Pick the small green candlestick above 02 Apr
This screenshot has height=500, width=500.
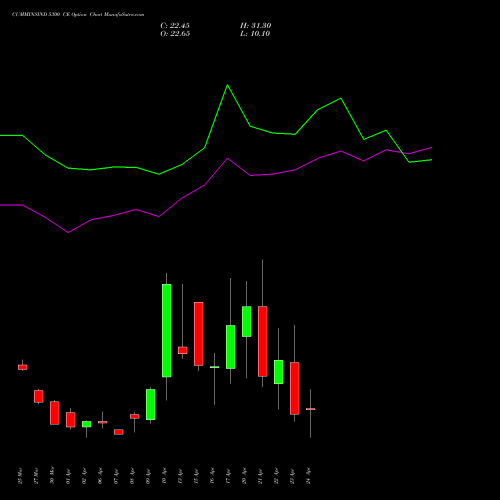click(x=87, y=424)
